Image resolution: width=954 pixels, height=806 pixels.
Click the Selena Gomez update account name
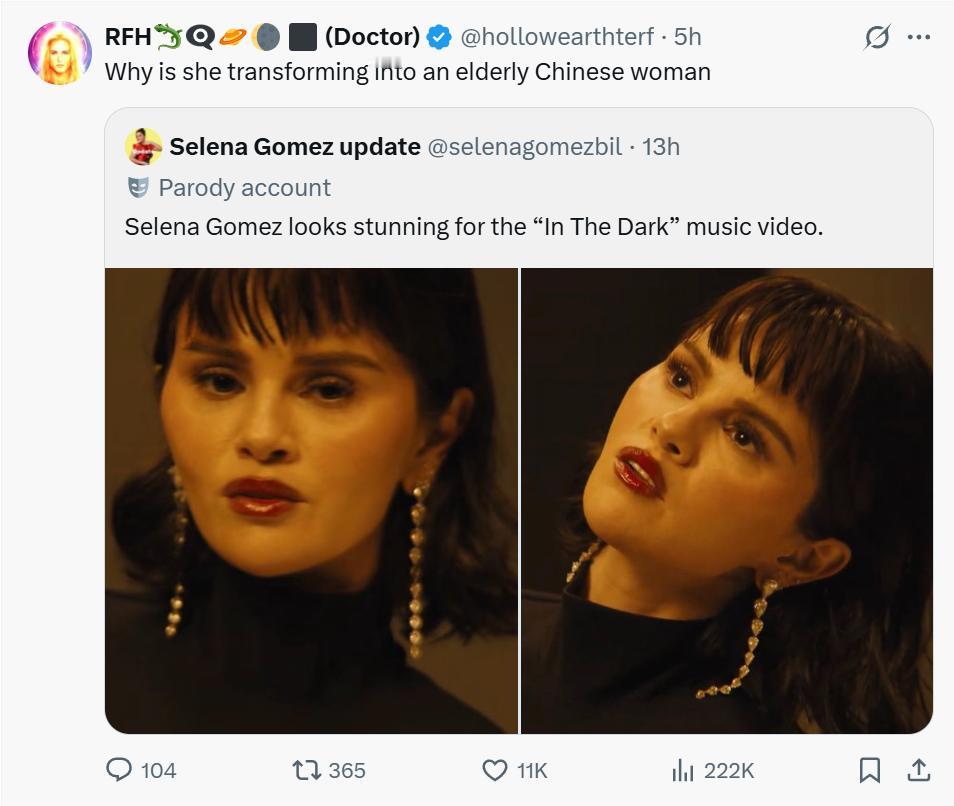(x=294, y=146)
